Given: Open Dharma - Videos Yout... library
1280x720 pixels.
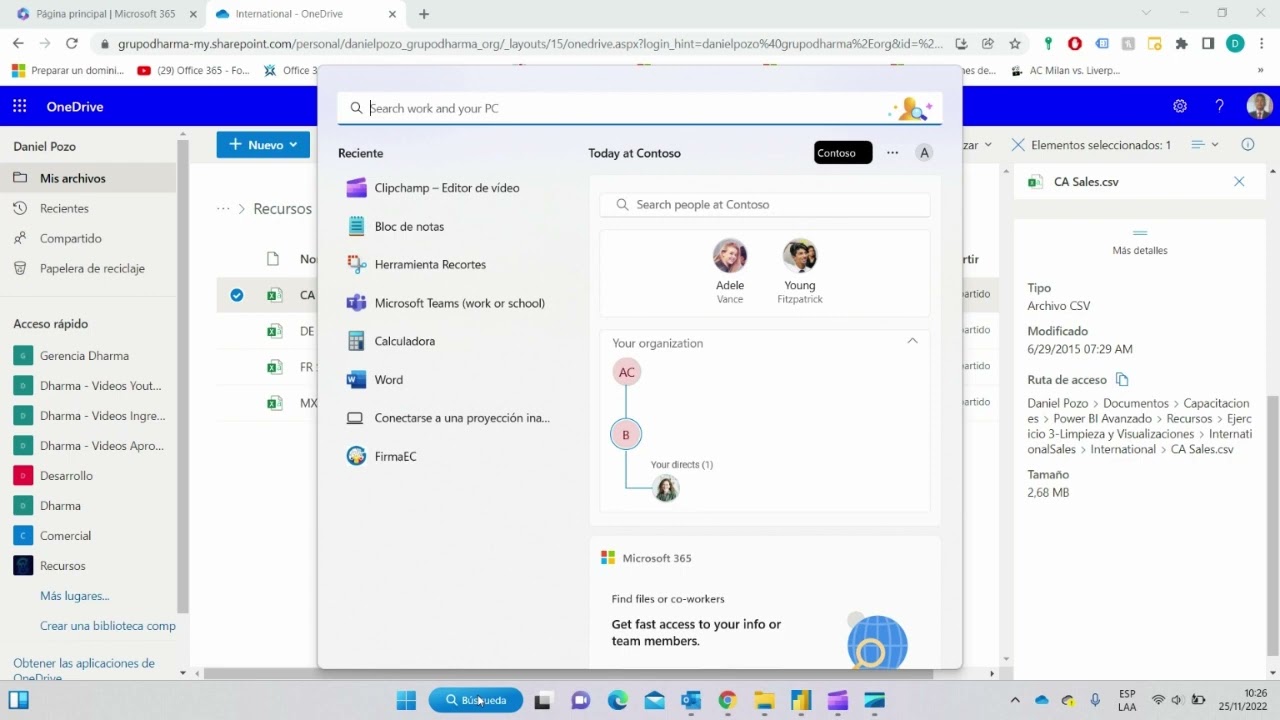Looking at the screenshot, I should click(x=88, y=386).
